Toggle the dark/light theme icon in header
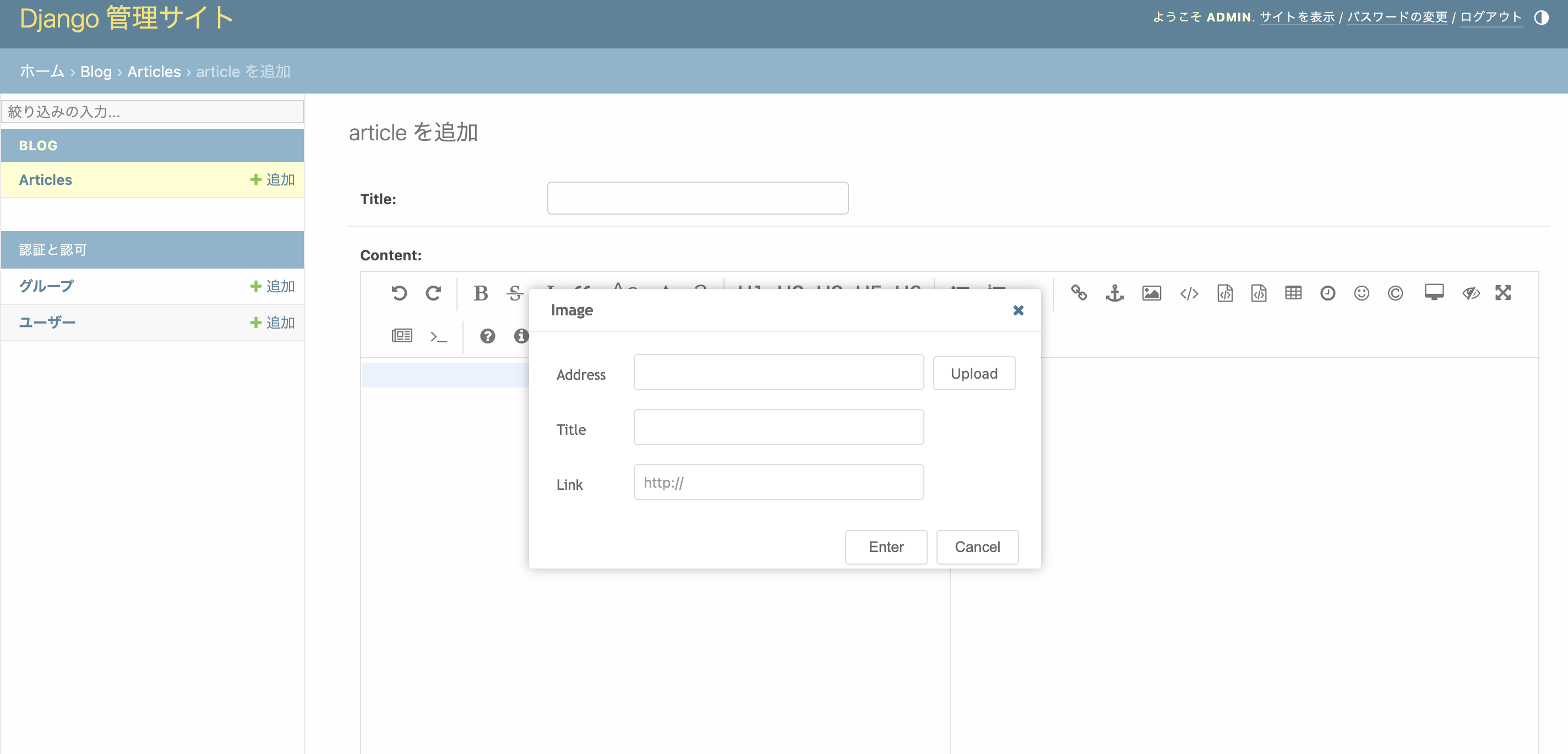The image size is (1568, 754). coord(1540,18)
